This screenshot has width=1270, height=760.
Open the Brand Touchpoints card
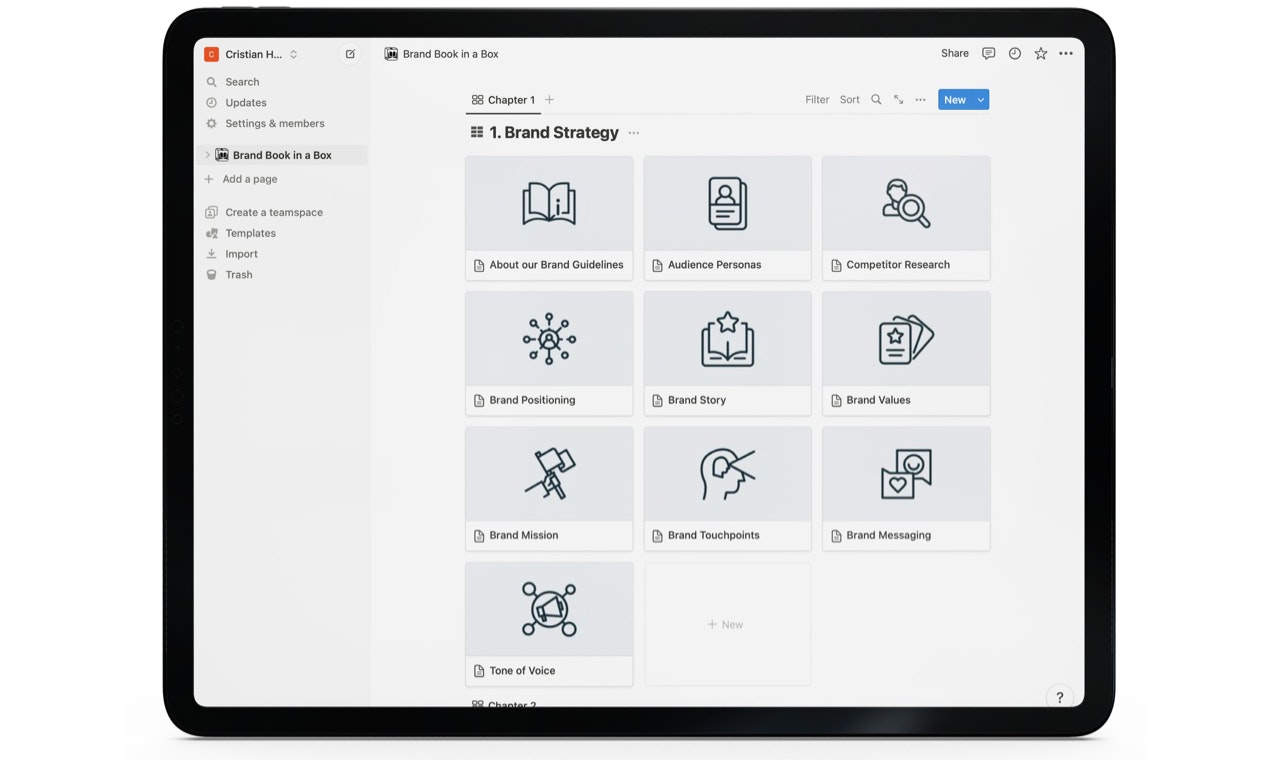tap(727, 488)
